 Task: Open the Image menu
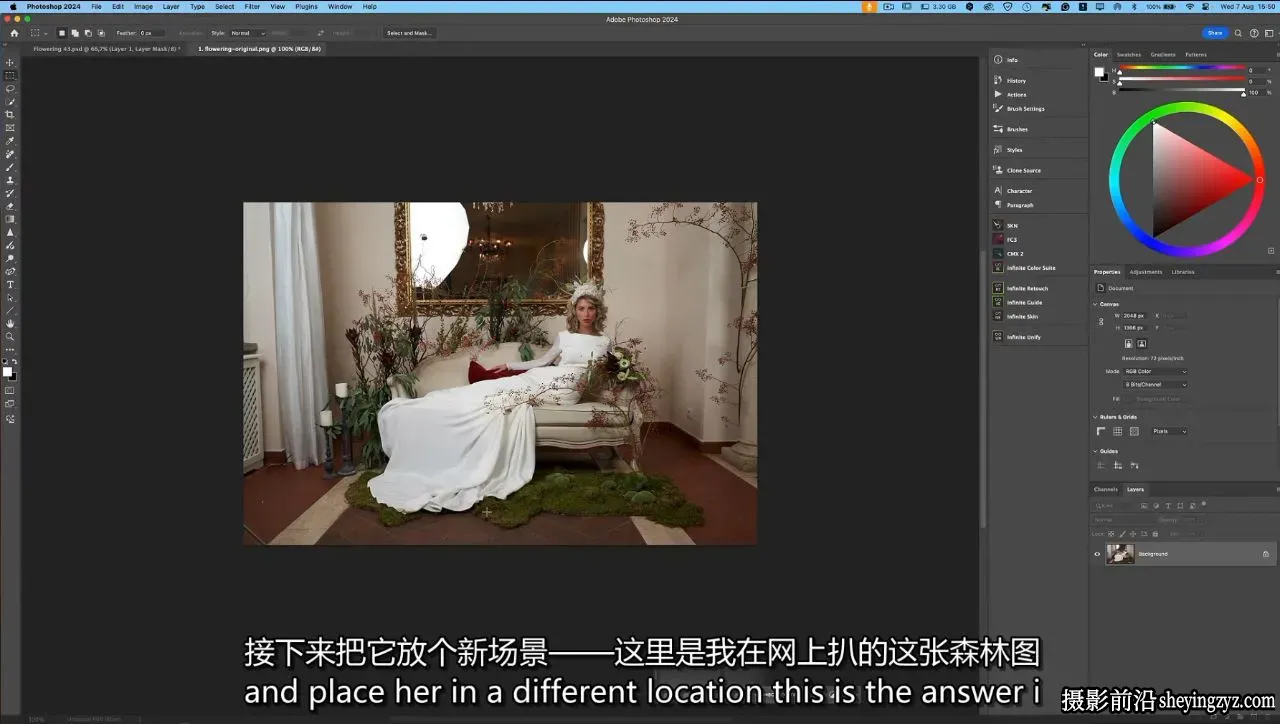pyautogui.click(x=144, y=6)
